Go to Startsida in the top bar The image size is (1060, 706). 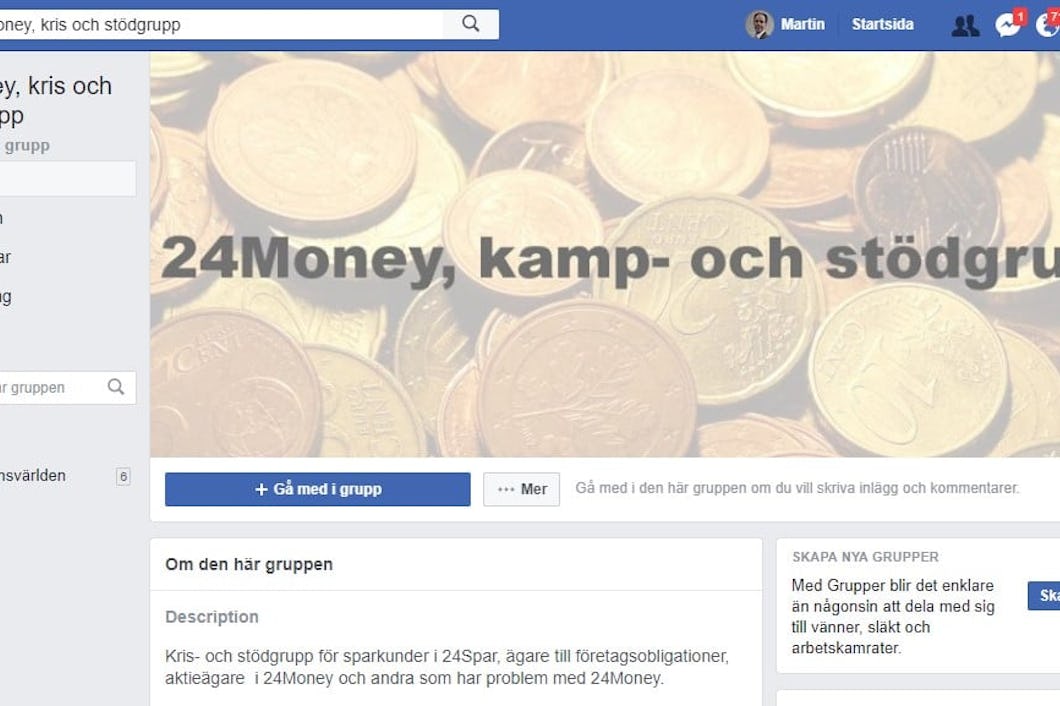[882, 24]
